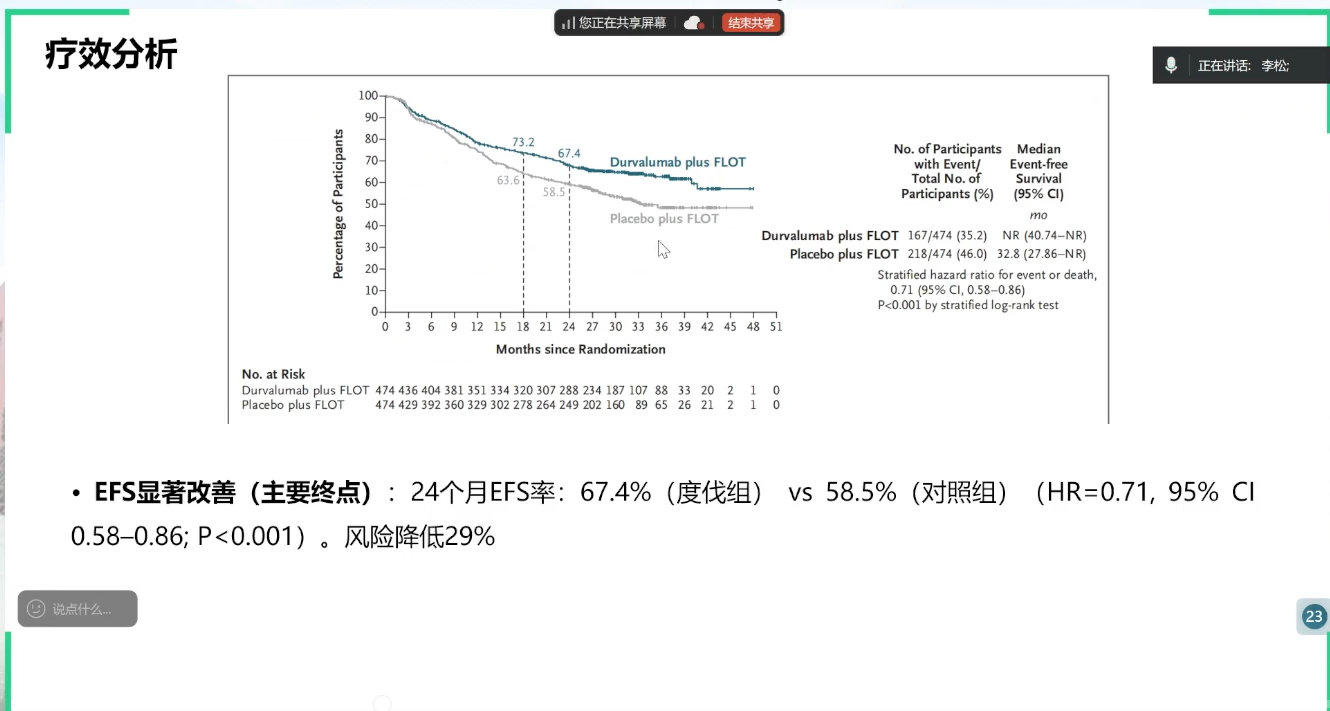Click the Months since Randomization axis title
This screenshot has height=711, width=1330.
580,349
